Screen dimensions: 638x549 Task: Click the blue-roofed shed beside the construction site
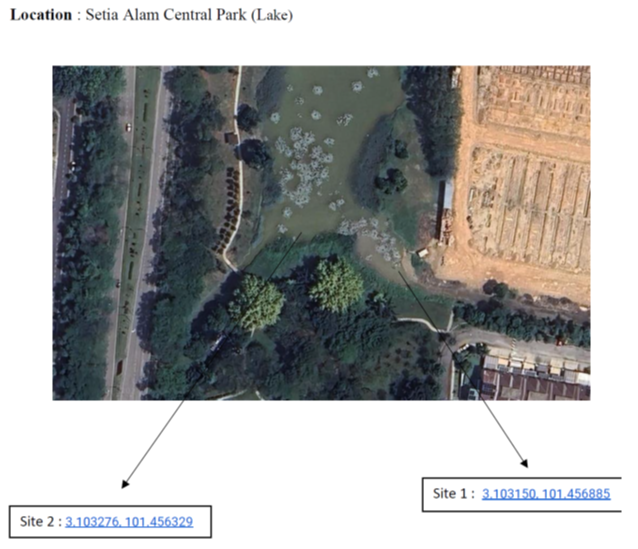point(448,195)
